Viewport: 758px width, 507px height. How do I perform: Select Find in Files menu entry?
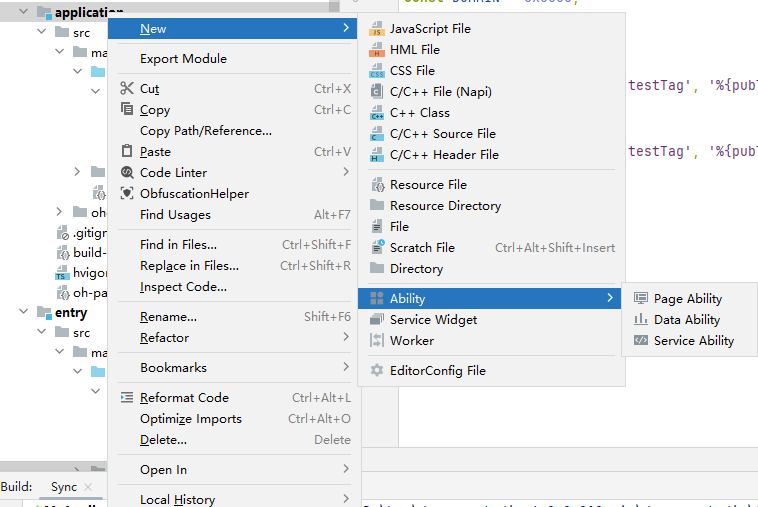coord(178,245)
